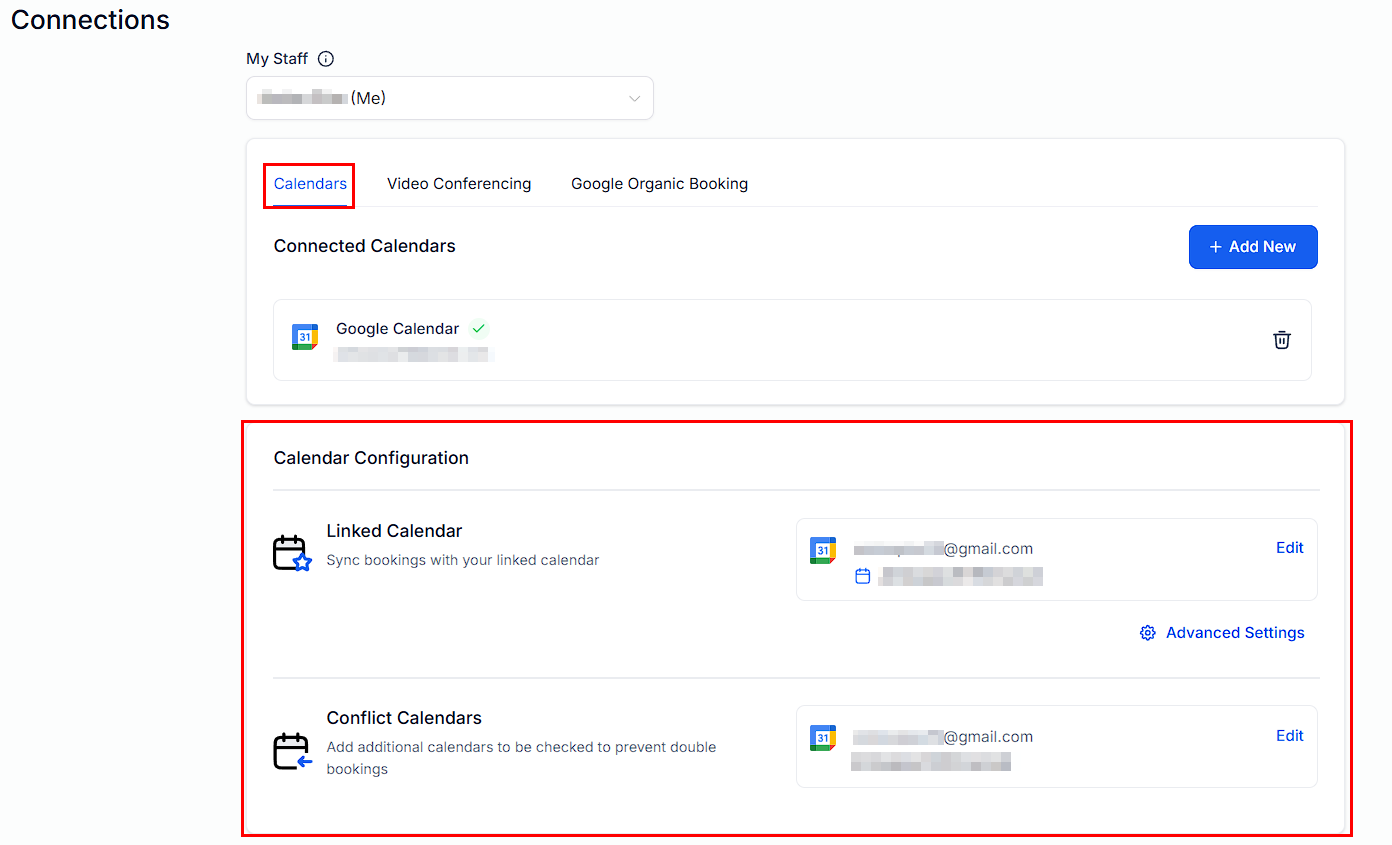Screen dimensions: 1392x845
Task: Click the small blue calendar icon under the gmail address
Action: (x=863, y=576)
